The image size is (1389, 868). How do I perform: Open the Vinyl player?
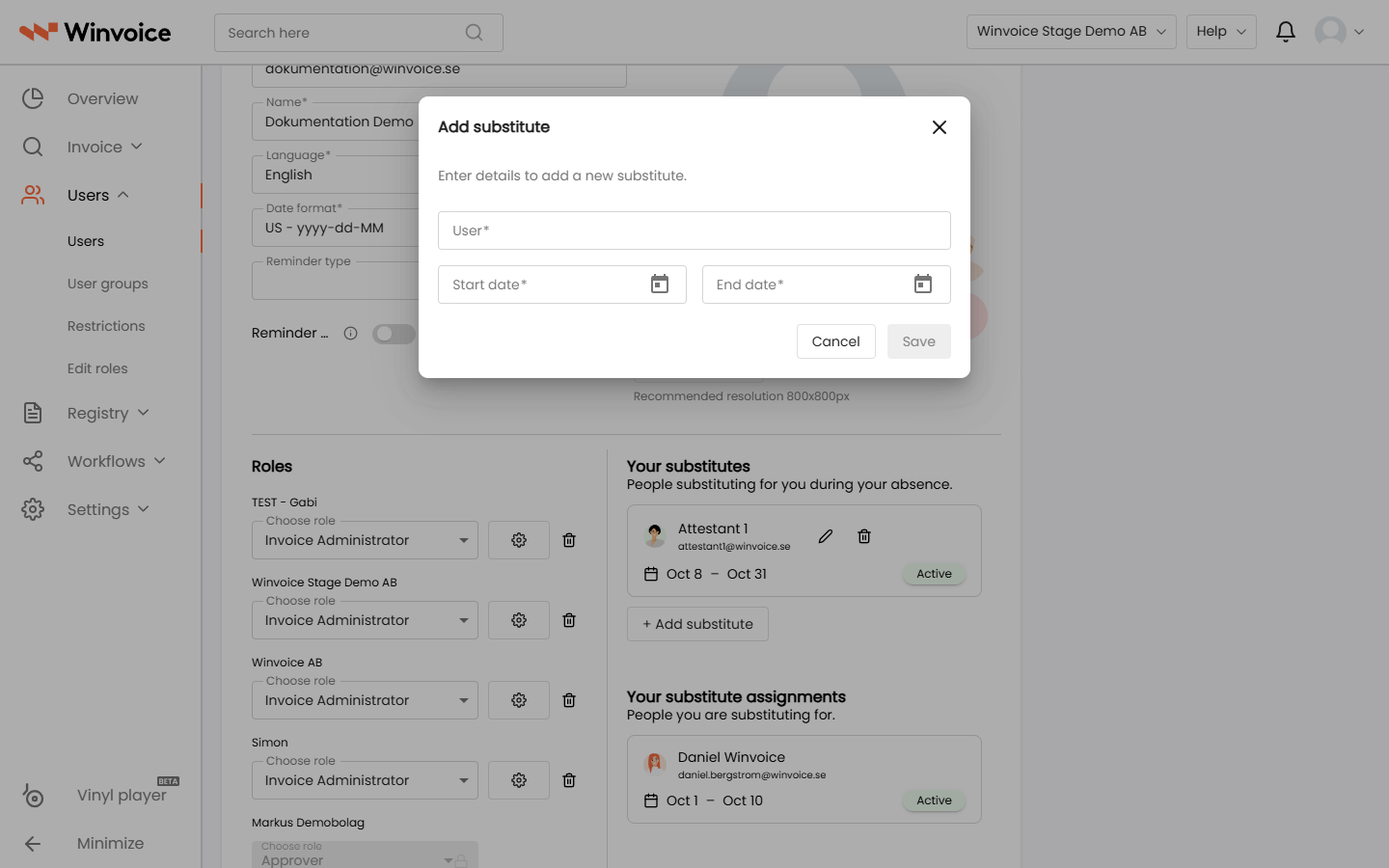122,795
